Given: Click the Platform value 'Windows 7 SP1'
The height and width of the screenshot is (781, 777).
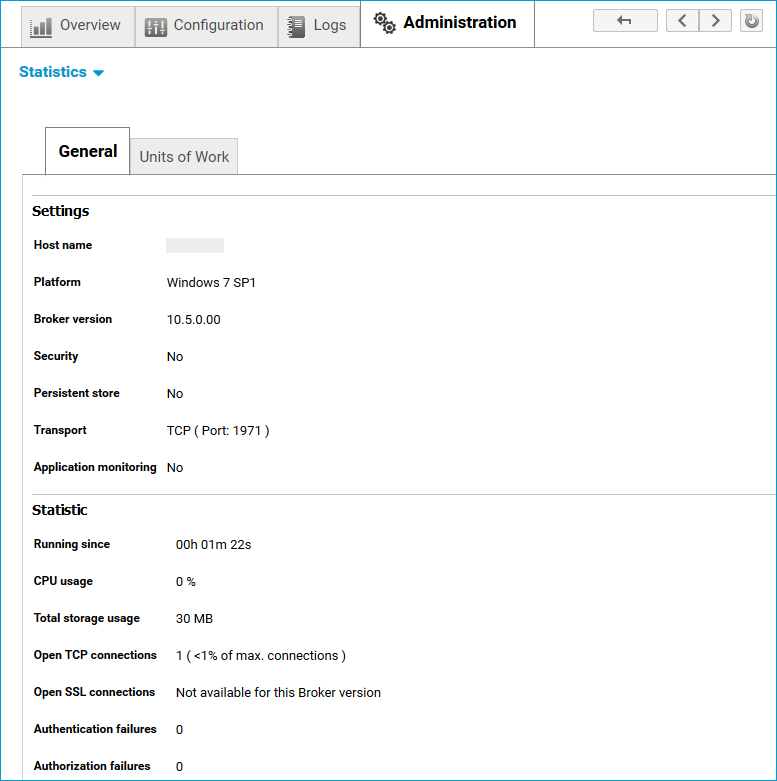Looking at the screenshot, I should (x=211, y=283).
